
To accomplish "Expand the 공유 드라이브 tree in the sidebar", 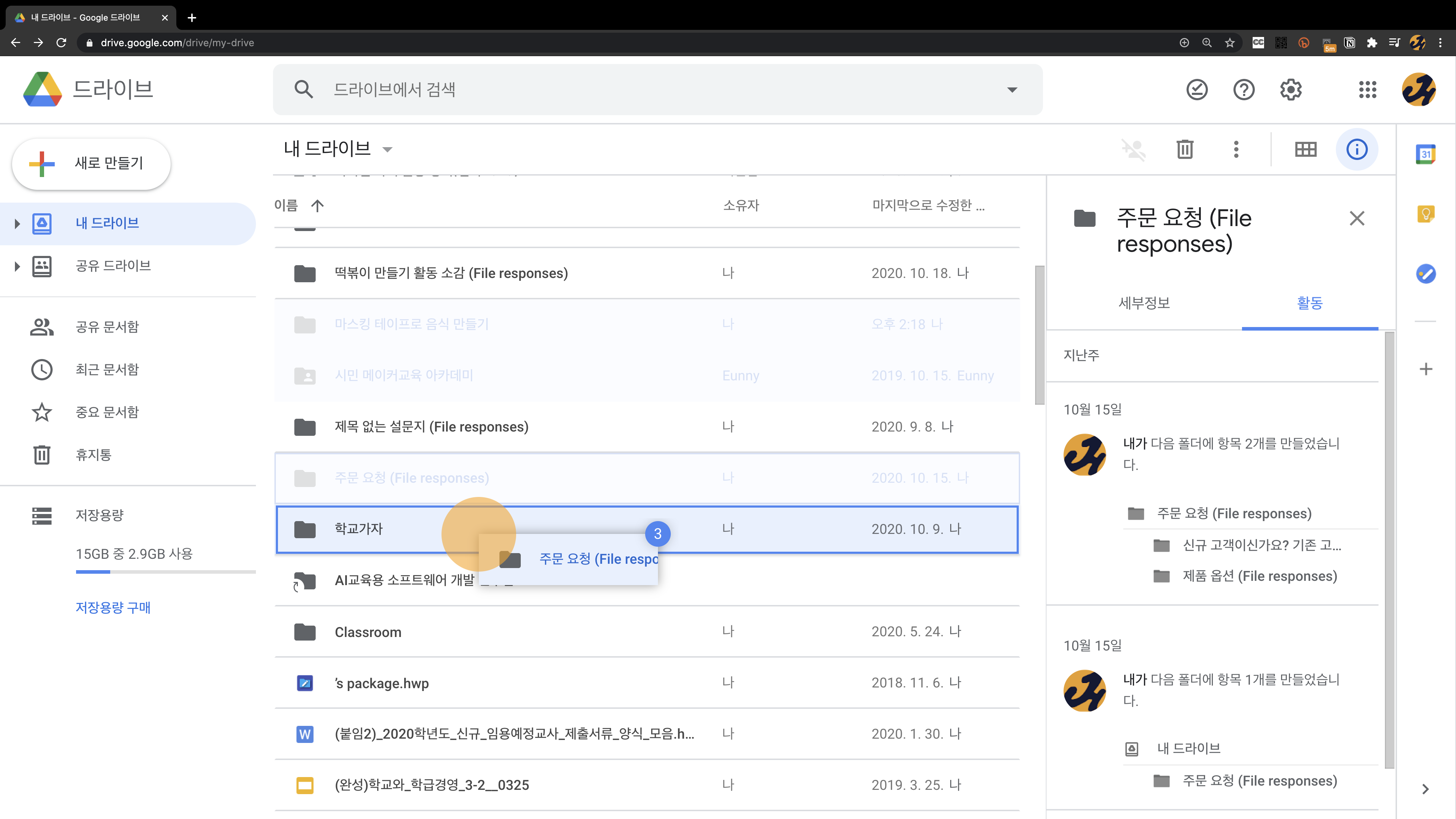I will tap(17, 266).
